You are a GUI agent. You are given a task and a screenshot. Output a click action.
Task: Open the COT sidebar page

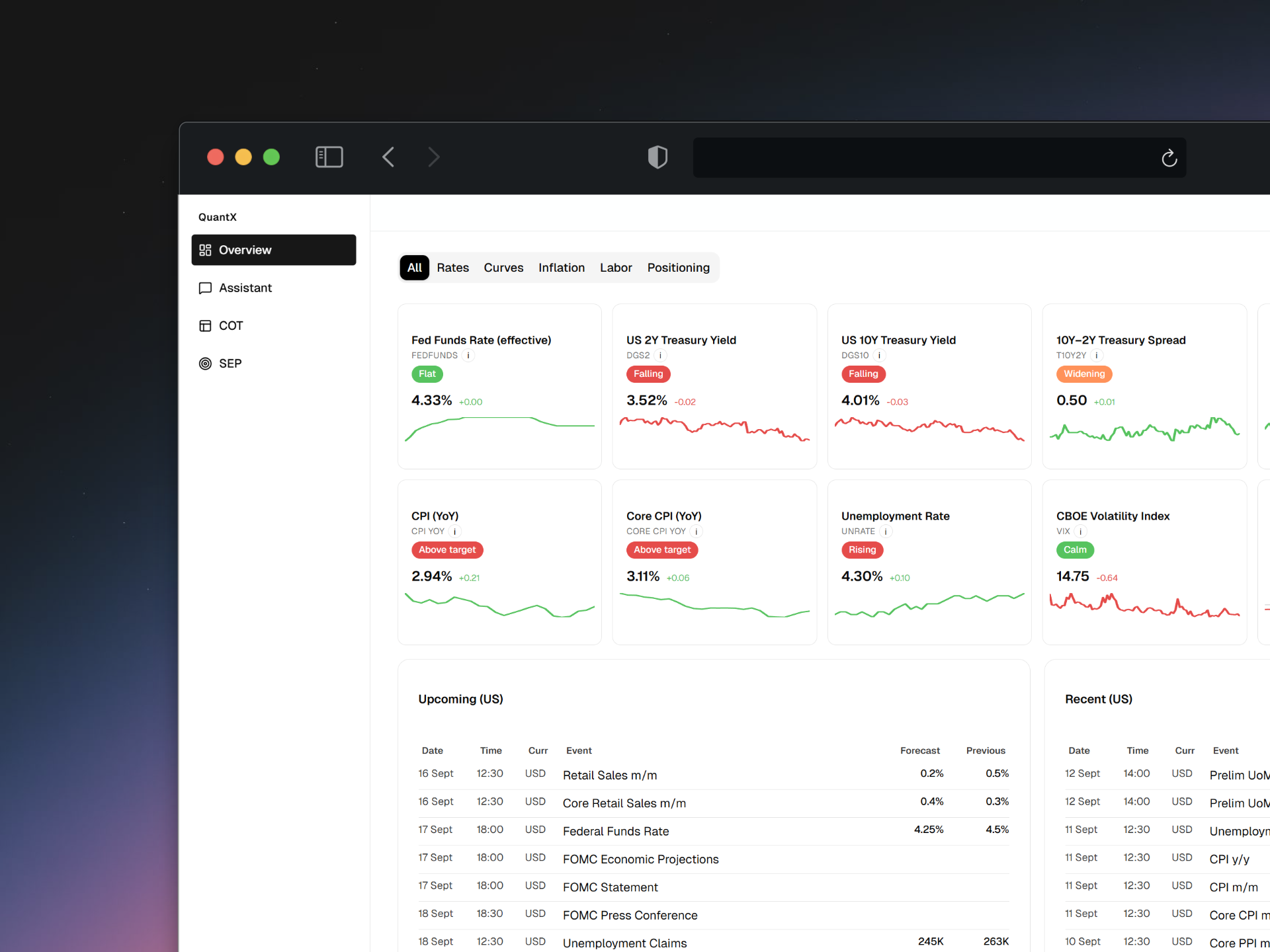click(231, 326)
